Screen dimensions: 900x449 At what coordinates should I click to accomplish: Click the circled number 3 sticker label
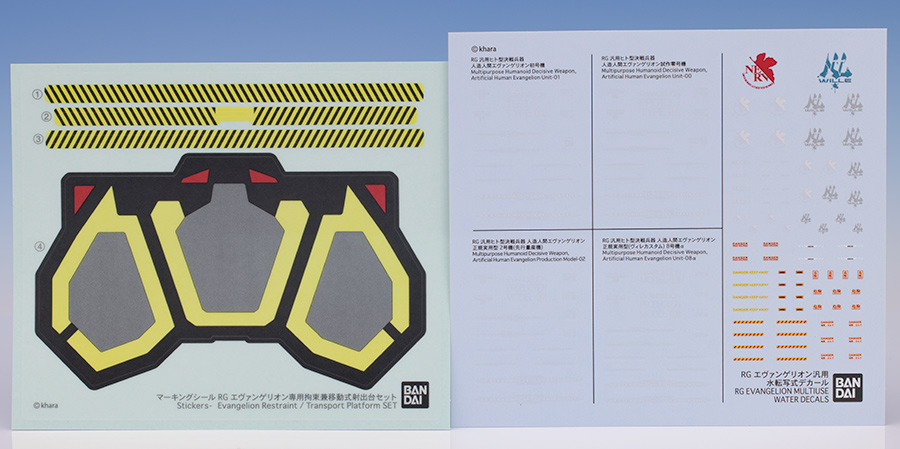[x=37, y=138]
